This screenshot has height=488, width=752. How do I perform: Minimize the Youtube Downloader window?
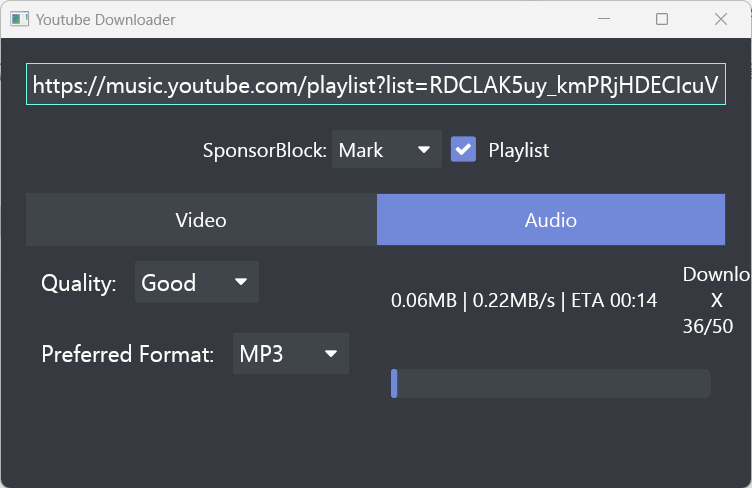[x=602, y=19]
